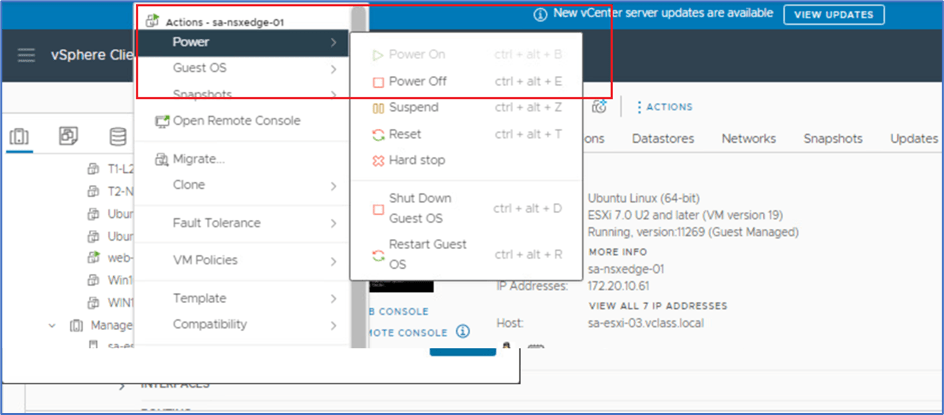
Task: Expand the Fault Tolerance submenu arrow
Action: 333,223
